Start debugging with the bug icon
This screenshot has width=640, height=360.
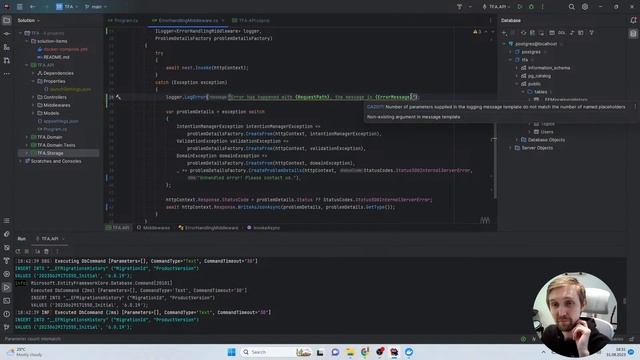click(x=531, y=7)
